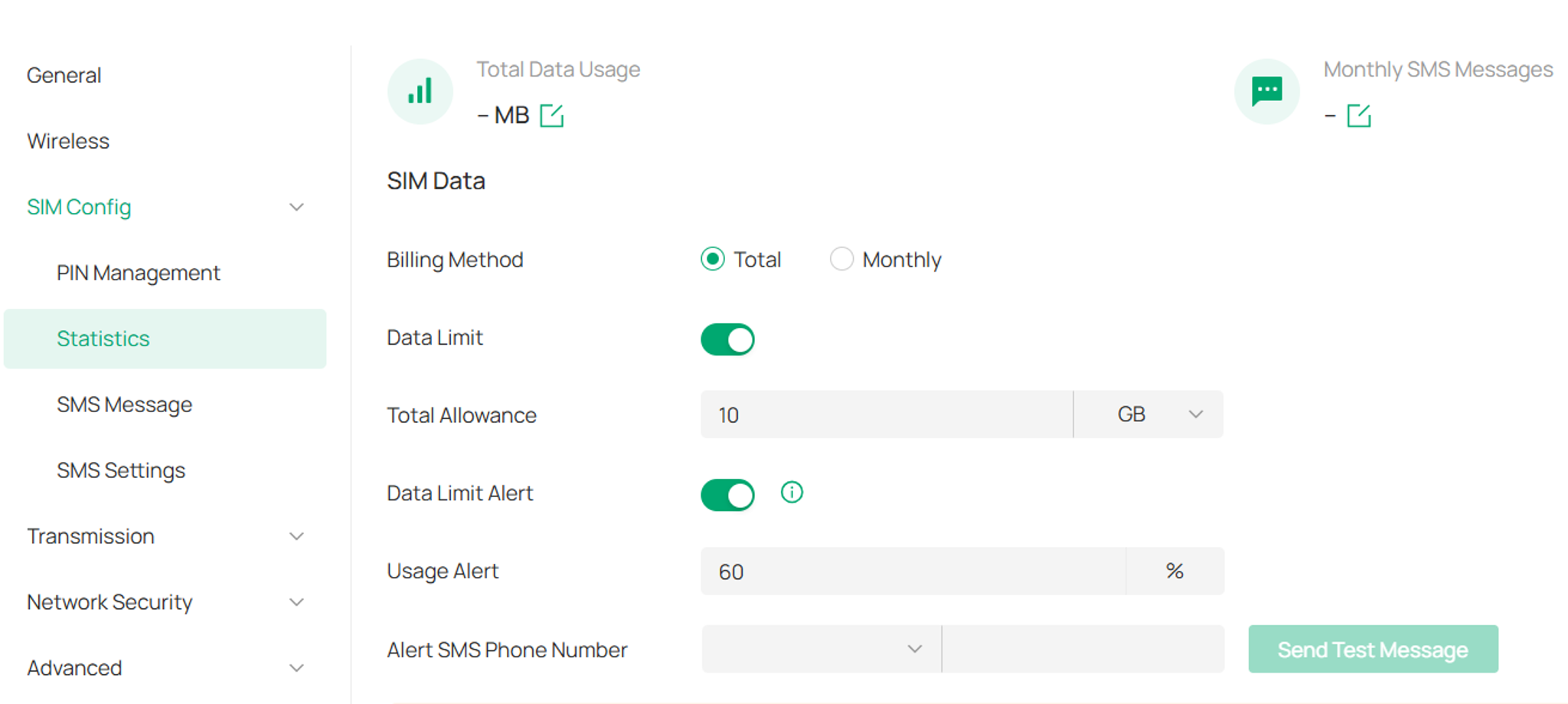Edit the Total Data Usage value
The width and height of the screenshot is (1568, 704).
click(x=552, y=116)
